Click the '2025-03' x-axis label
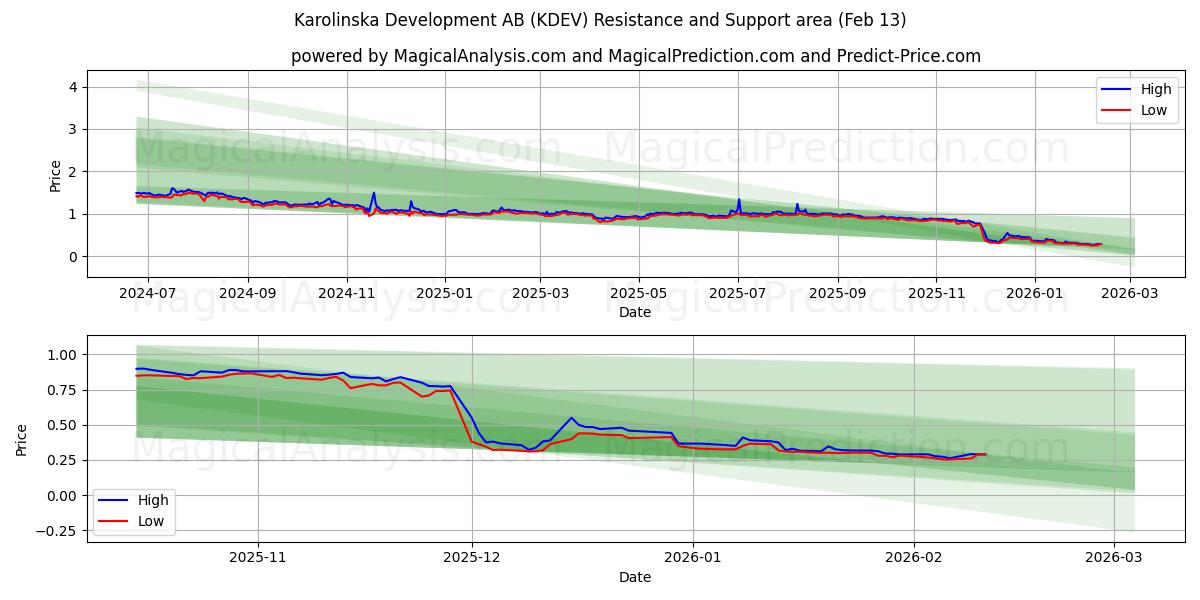The height and width of the screenshot is (600, 1200). (540, 292)
